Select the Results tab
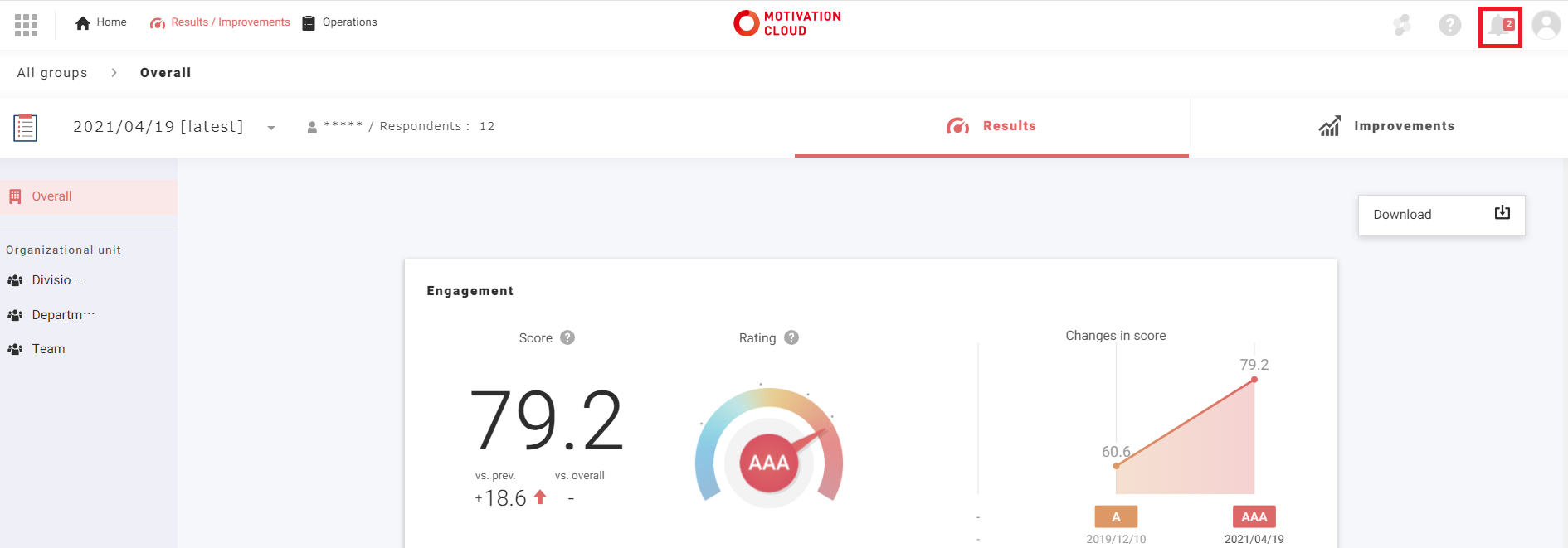Viewport: 1568px width, 548px height. (x=991, y=126)
